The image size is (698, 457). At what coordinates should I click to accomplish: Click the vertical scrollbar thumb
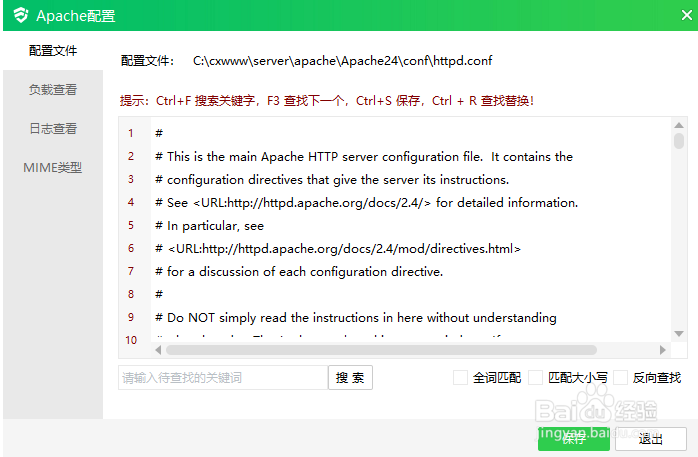(679, 141)
